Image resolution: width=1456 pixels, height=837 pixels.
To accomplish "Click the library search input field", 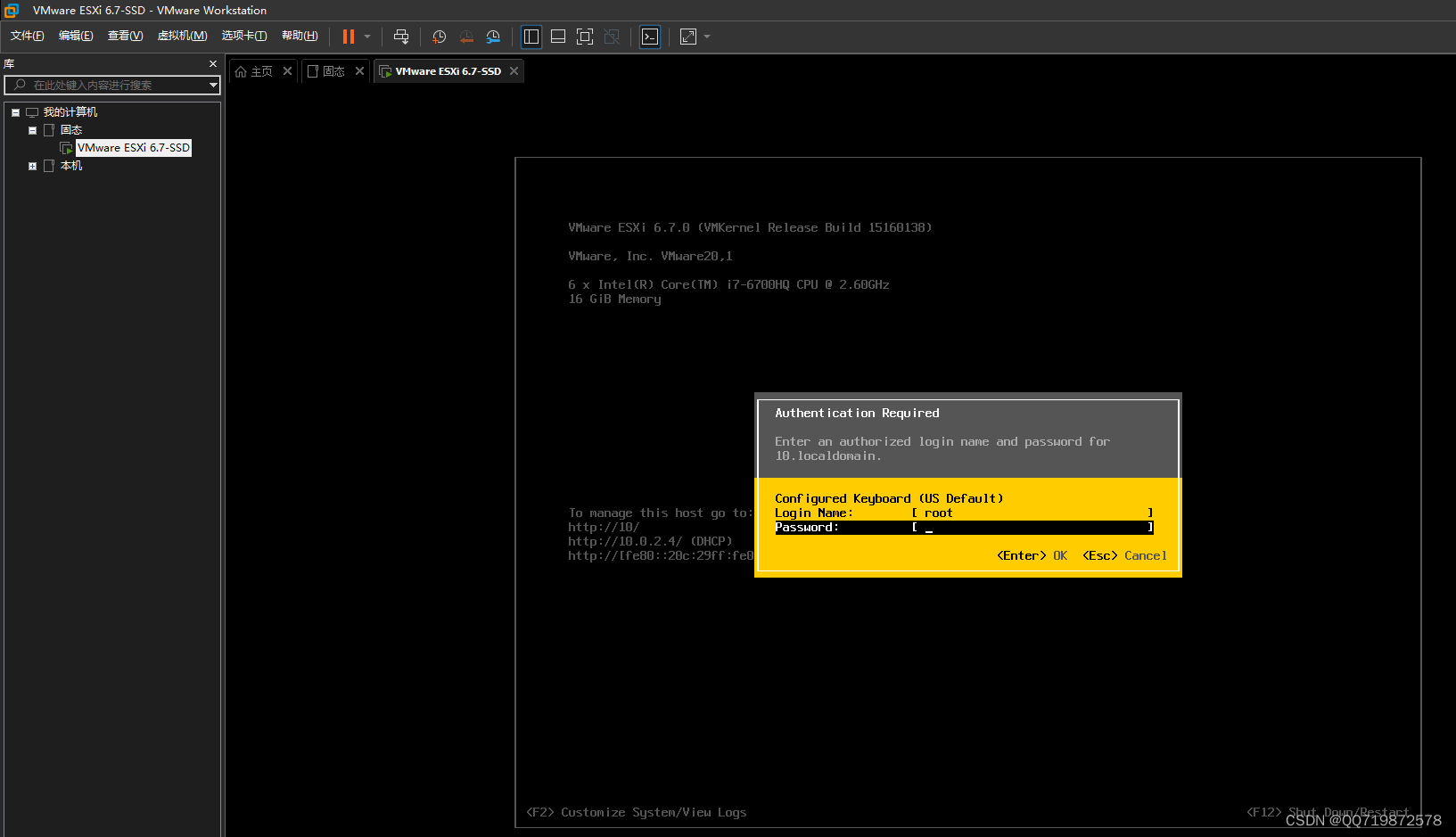I will (x=111, y=86).
